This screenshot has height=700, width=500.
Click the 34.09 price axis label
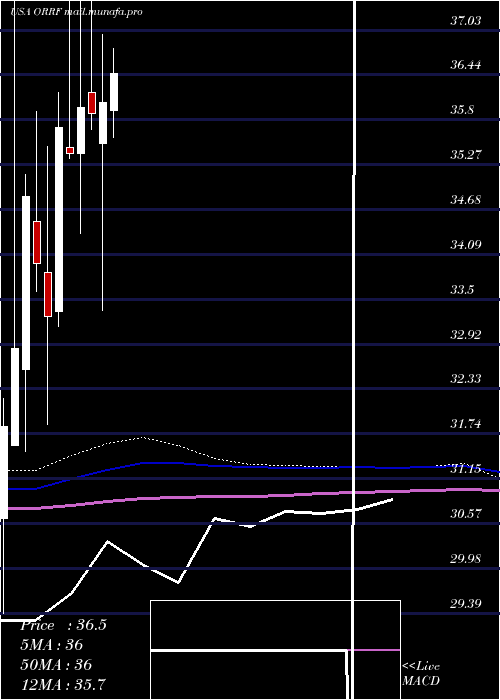pos(466,245)
